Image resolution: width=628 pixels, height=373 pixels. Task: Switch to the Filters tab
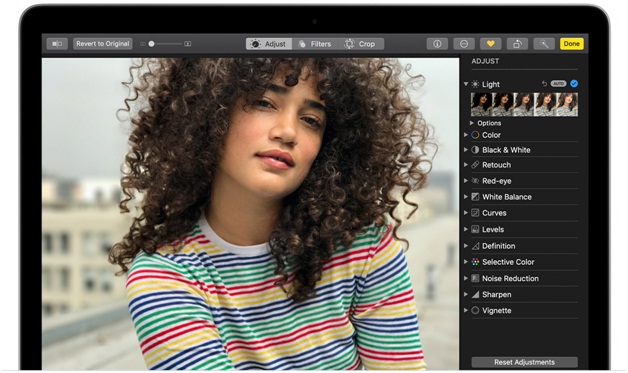point(315,44)
